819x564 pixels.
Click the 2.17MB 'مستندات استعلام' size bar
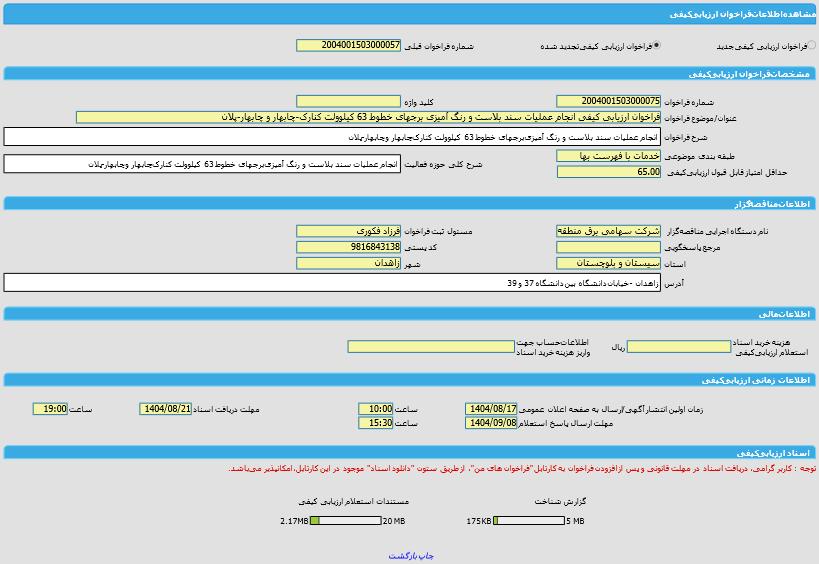click(345, 521)
